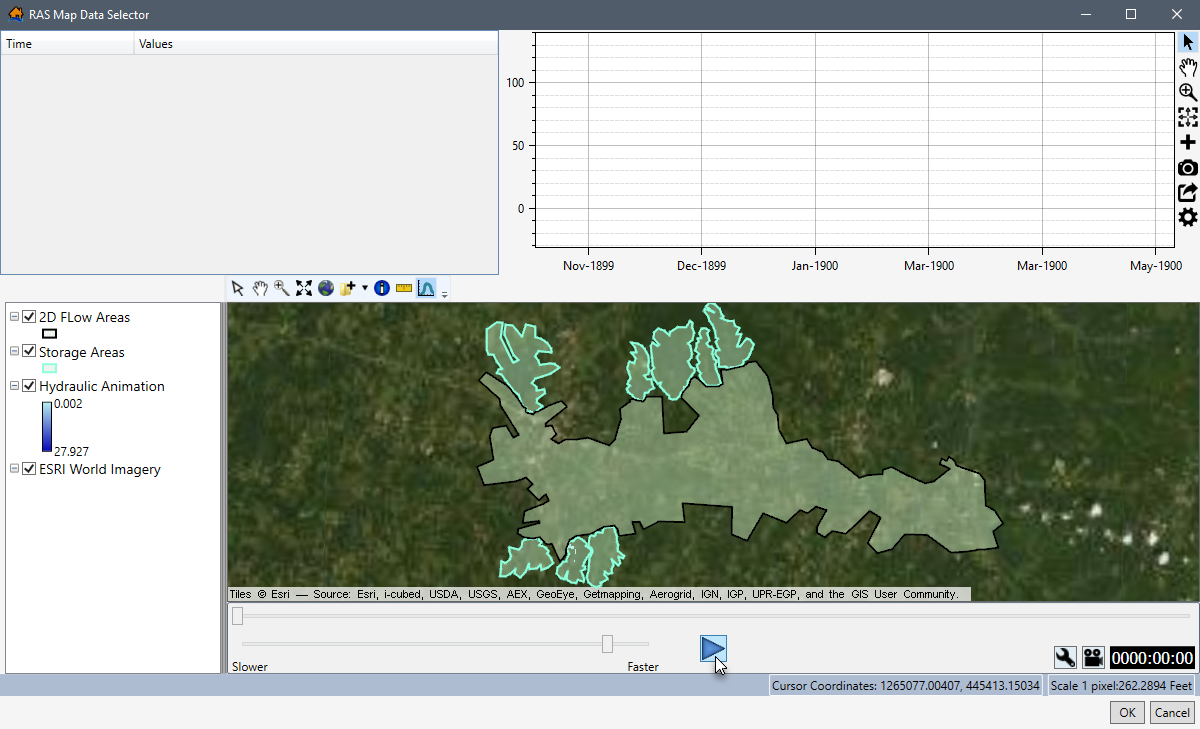Activate the Zoom In magnifier on map toolbar
This screenshot has height=729, width=1200.
[281, 288]
